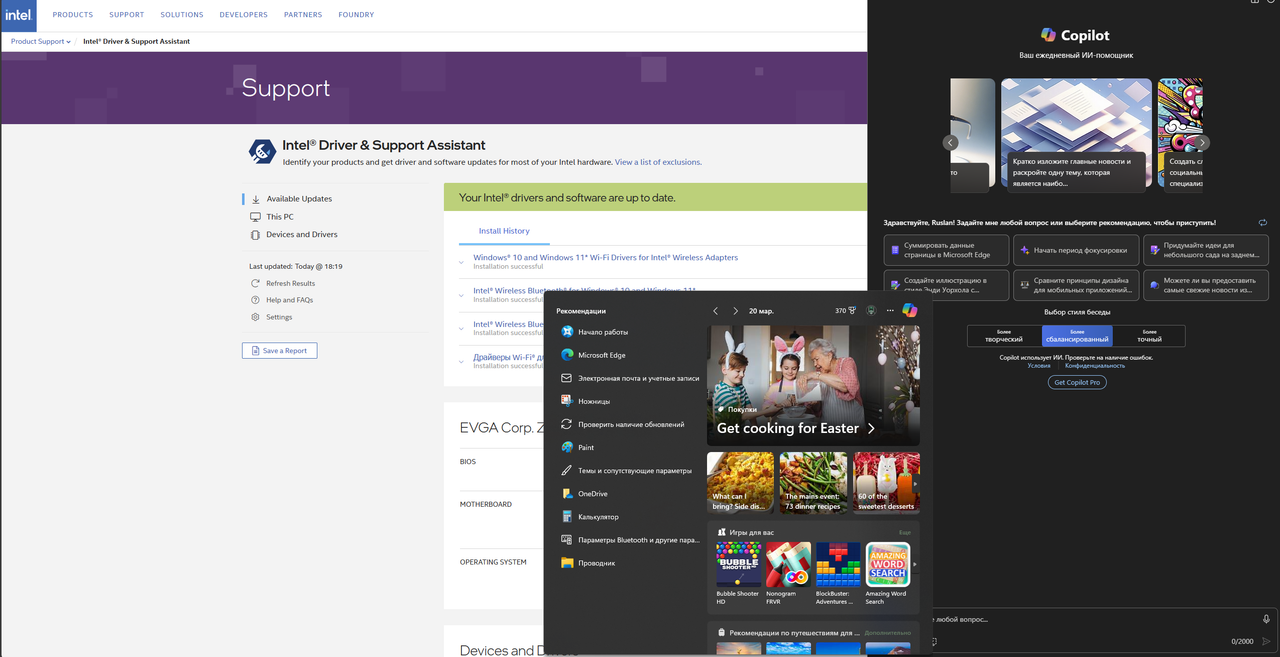1280x657 pixels.
Task: Launch Калькулятор calculator icon
Action: [x=567, y=517]
